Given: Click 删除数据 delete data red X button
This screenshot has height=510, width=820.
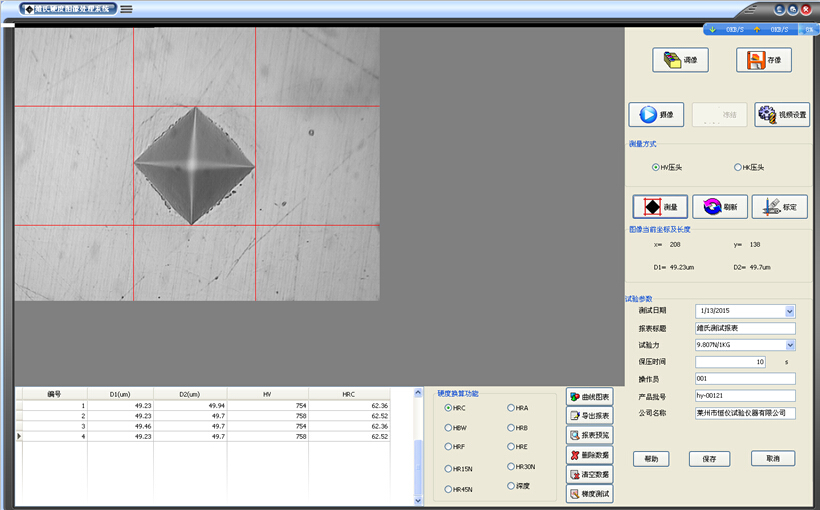Looking at the screenshot, I should [589, 455].
